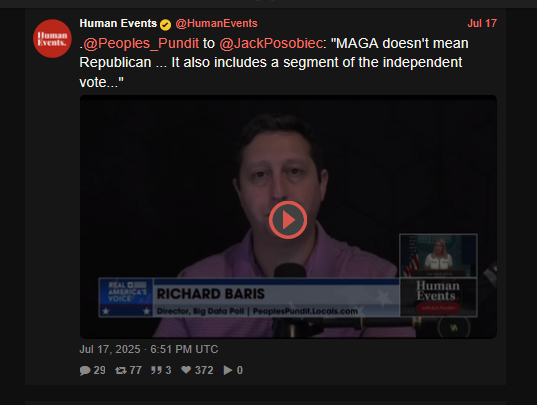This screenshot has width=537, height=405.
Task: Open the Human Events display name link
Action: click(x=118, y=23)
